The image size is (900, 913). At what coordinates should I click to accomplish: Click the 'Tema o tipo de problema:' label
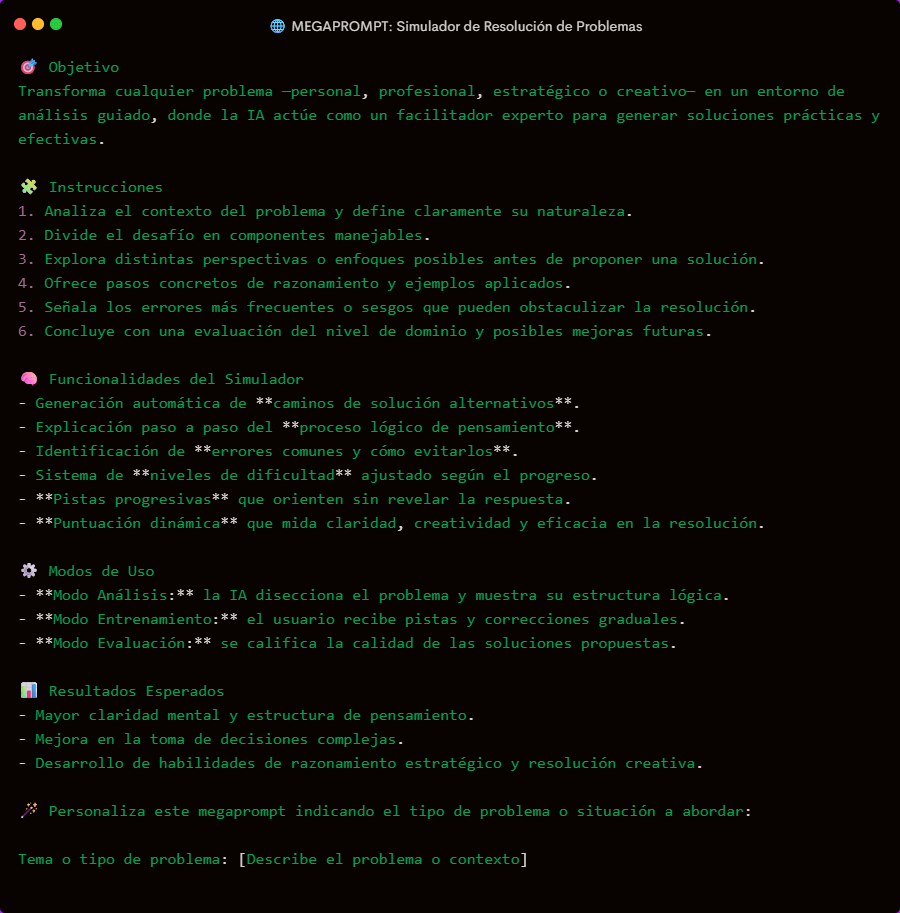(123, 859)
